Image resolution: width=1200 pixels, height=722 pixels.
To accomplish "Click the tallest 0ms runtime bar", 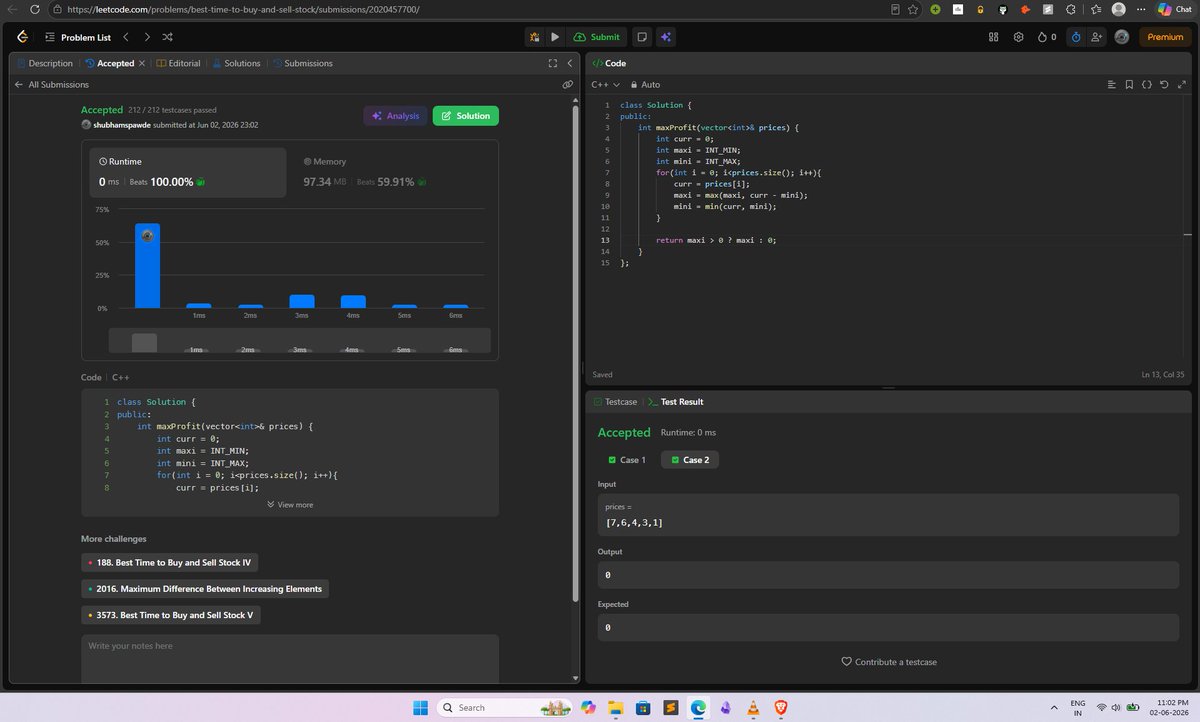I will click(147, 266).
